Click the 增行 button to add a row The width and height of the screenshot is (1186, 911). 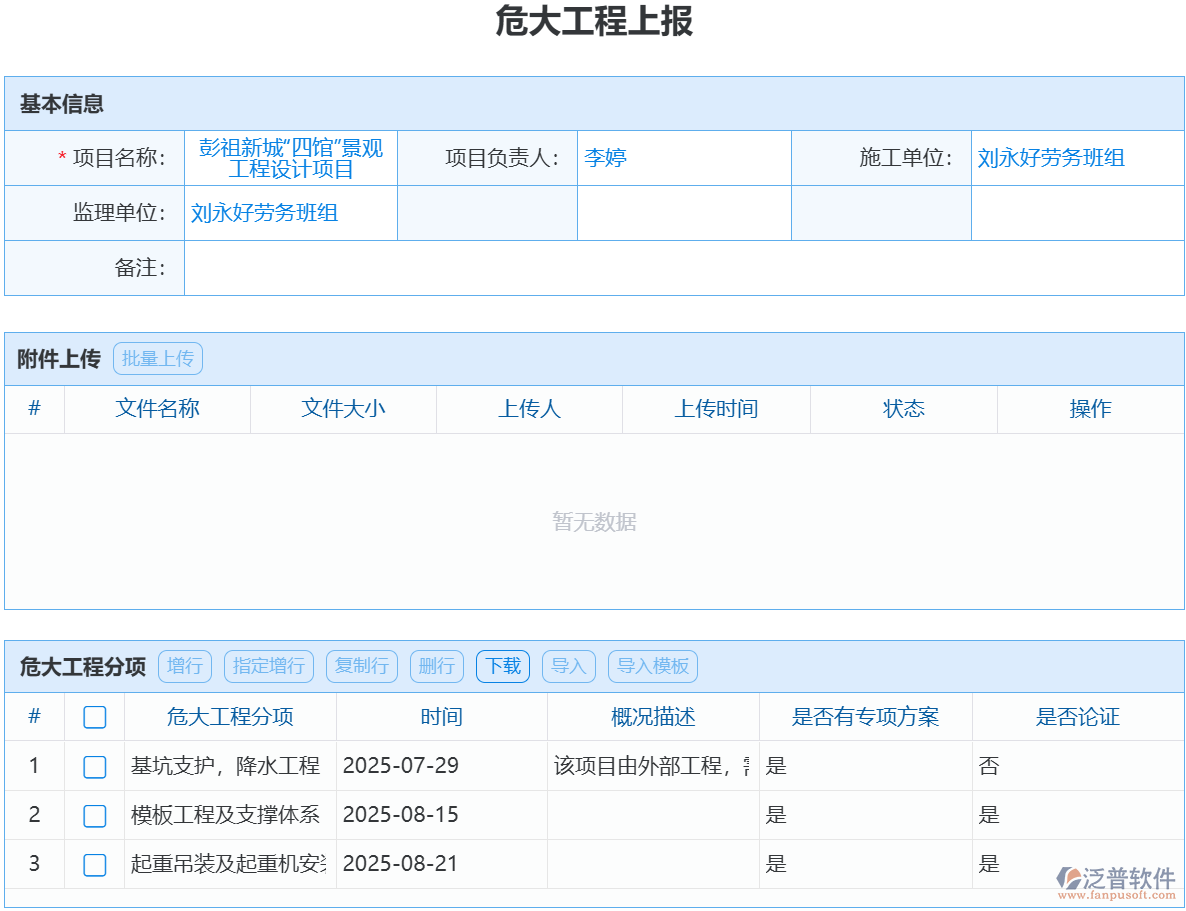[185, 666]
